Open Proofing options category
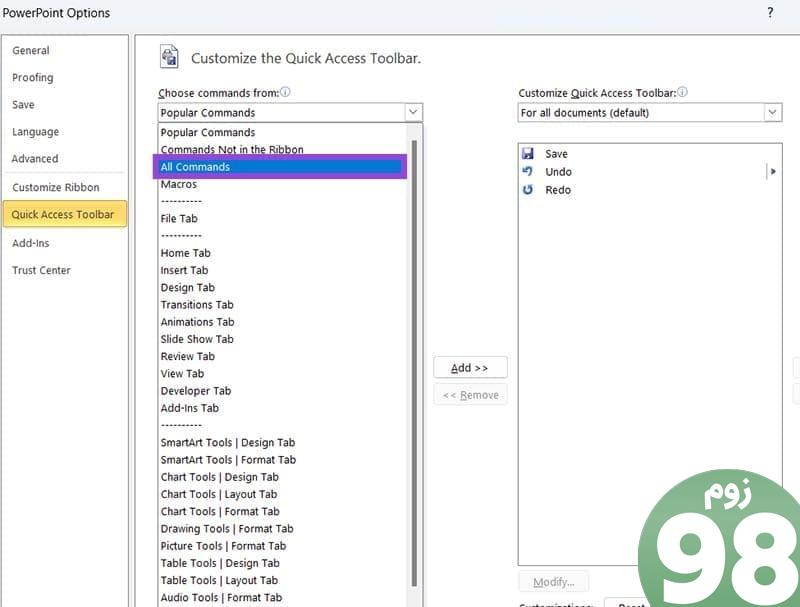Screen dimensions: 800x607 64,78
